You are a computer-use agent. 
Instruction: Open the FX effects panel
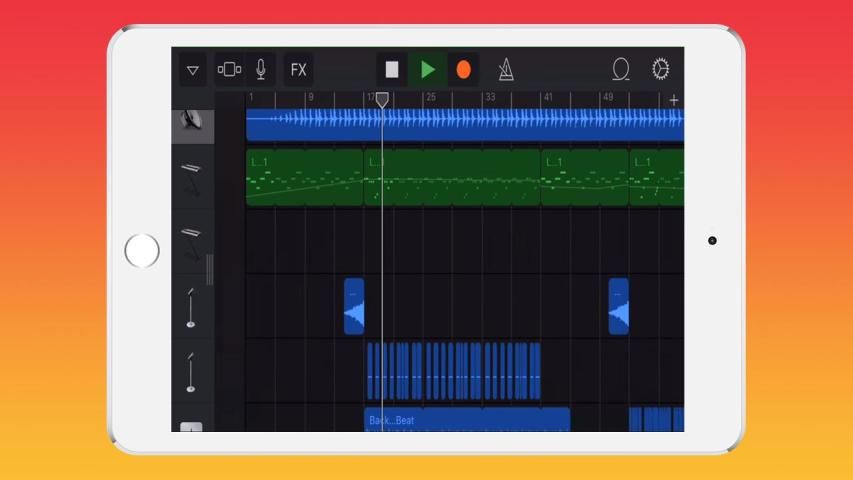(x=298, y=70)
